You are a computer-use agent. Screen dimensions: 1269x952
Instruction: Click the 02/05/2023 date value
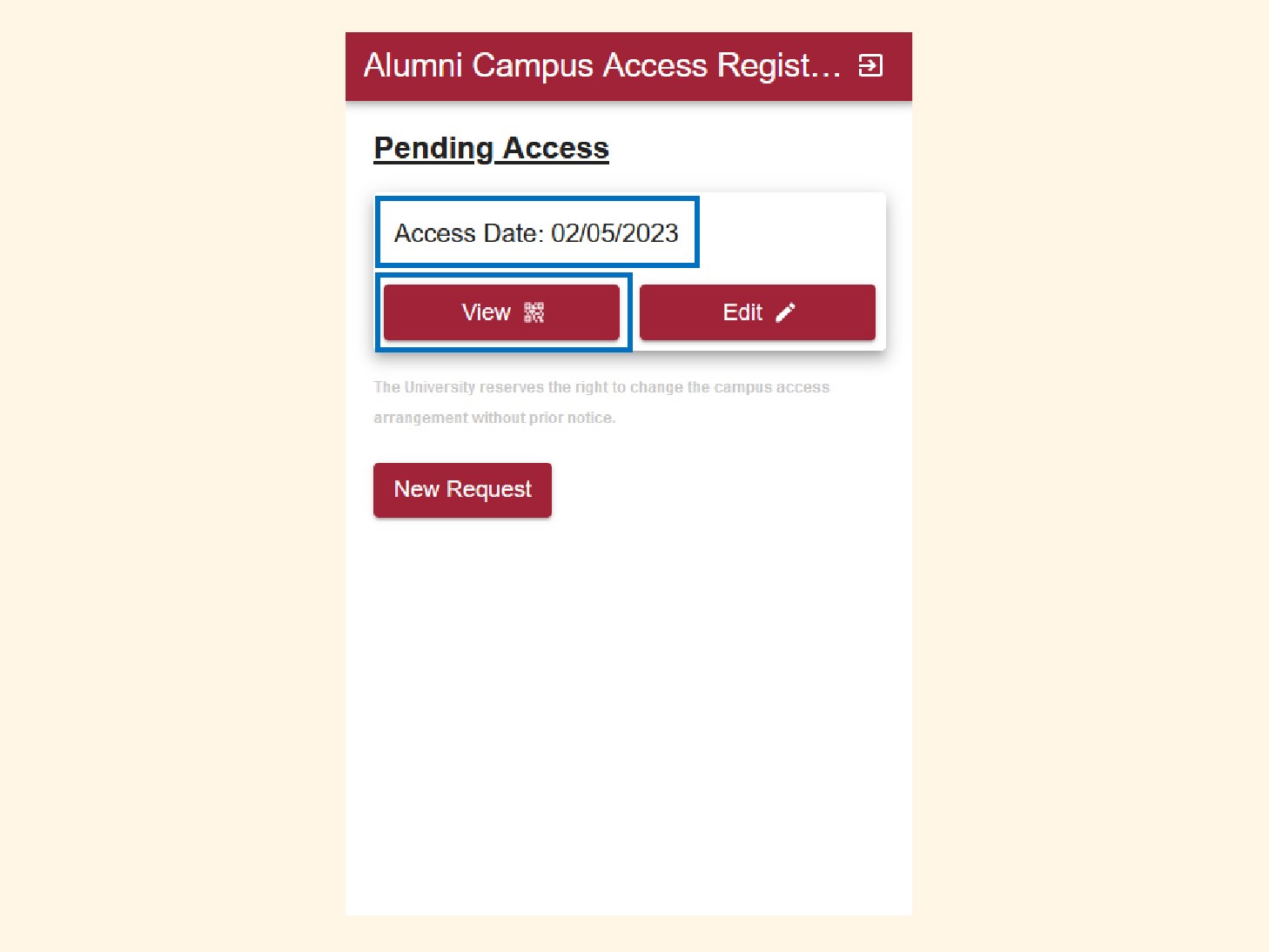(x=614, y=233)
